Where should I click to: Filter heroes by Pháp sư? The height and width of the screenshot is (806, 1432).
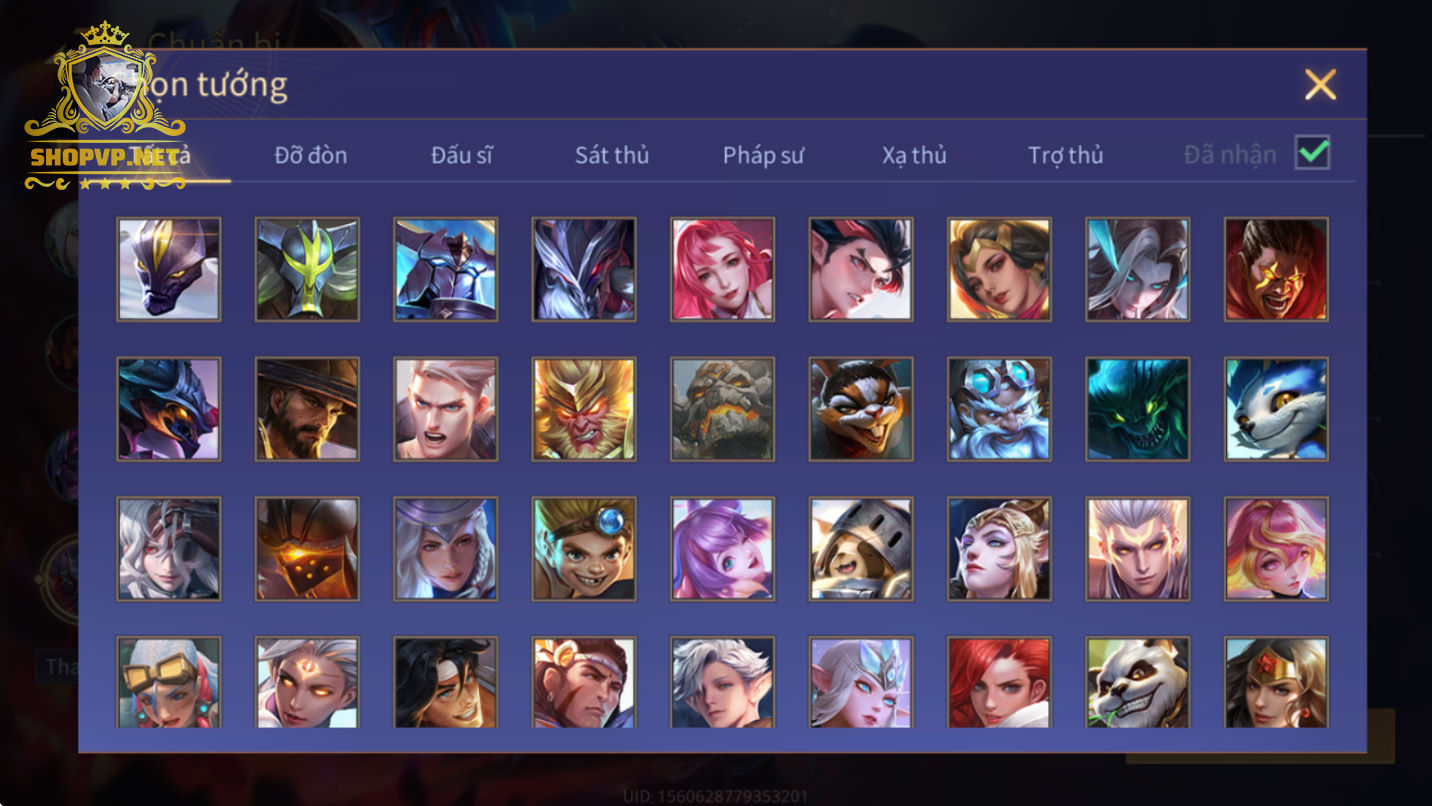click(763, 155)
